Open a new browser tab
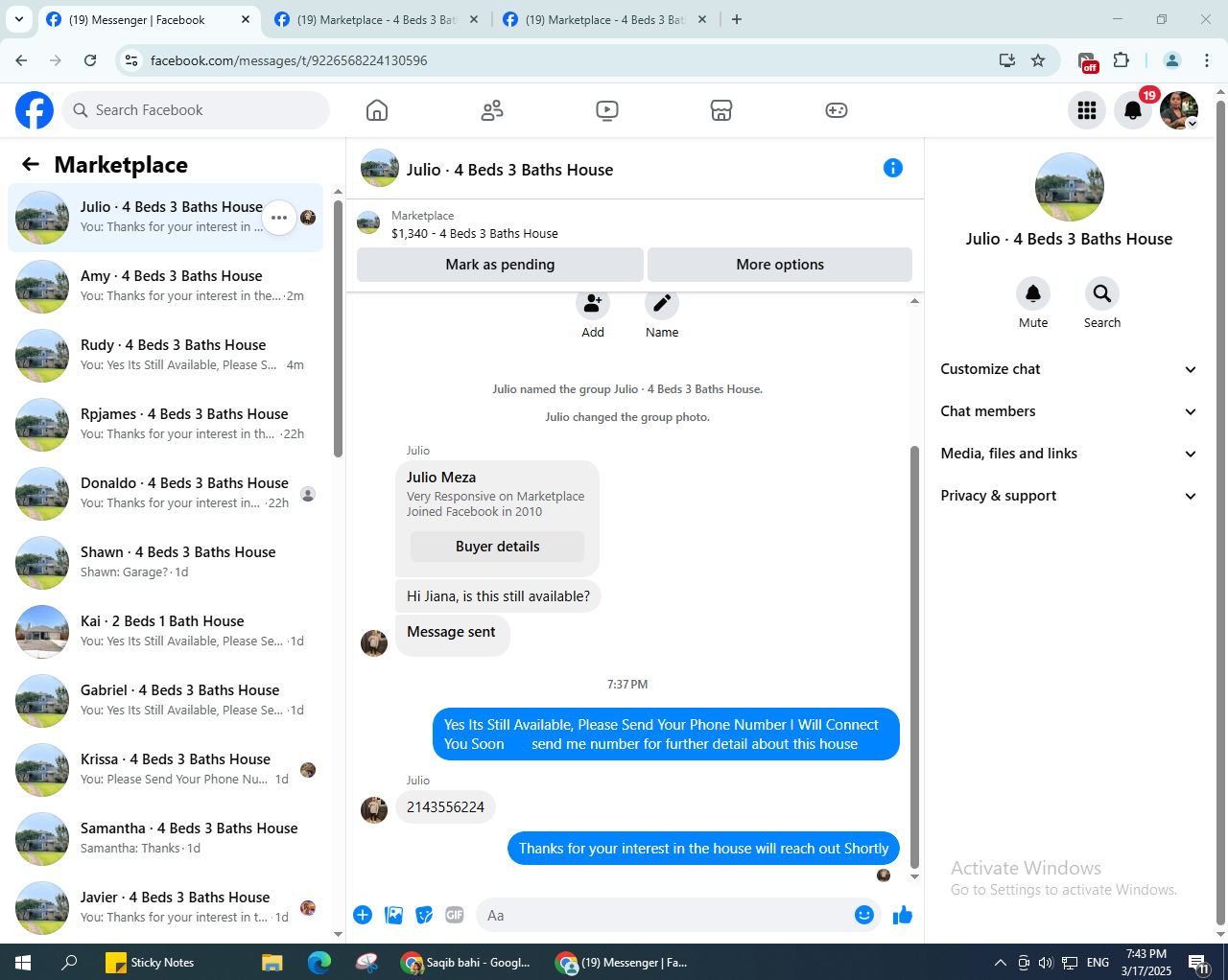This screenshot has height=980, width=1228. pos(737,19)
